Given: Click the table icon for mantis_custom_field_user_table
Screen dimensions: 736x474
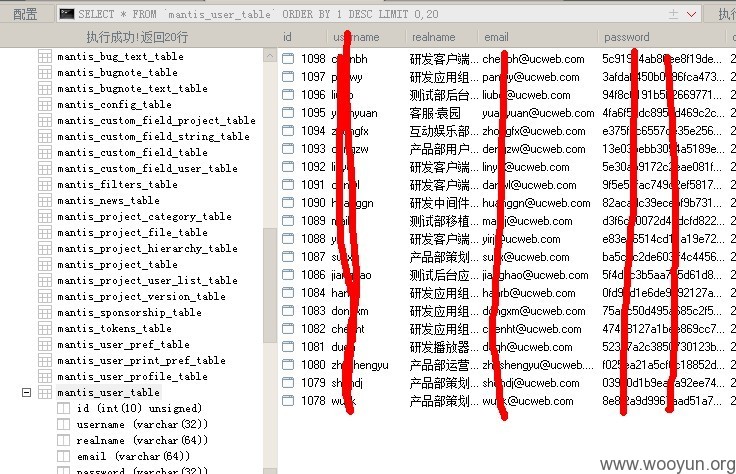Looking at the screenshot, I should pos(45,168).
